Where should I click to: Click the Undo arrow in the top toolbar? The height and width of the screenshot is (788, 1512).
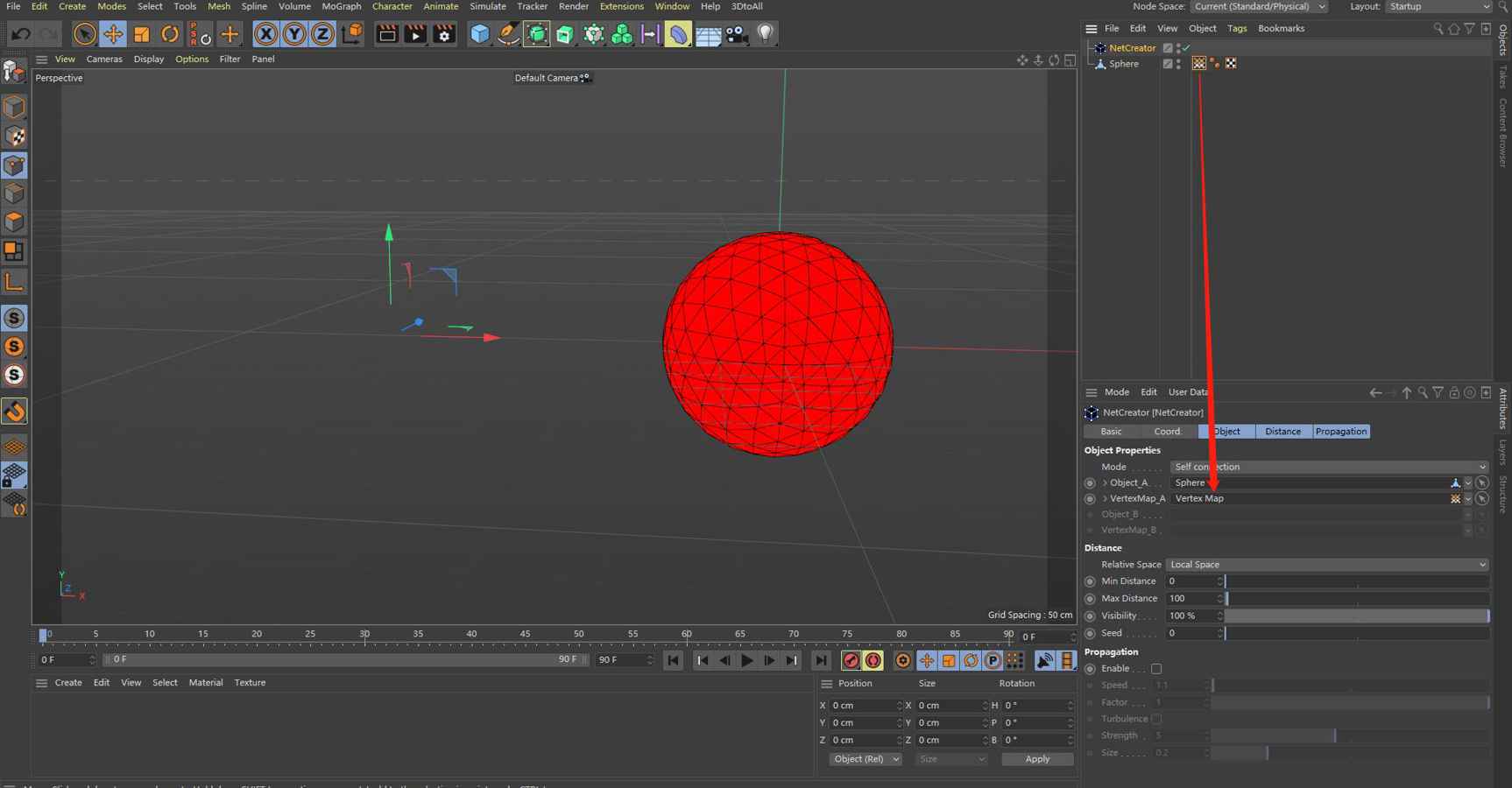(x=21, y=34)
